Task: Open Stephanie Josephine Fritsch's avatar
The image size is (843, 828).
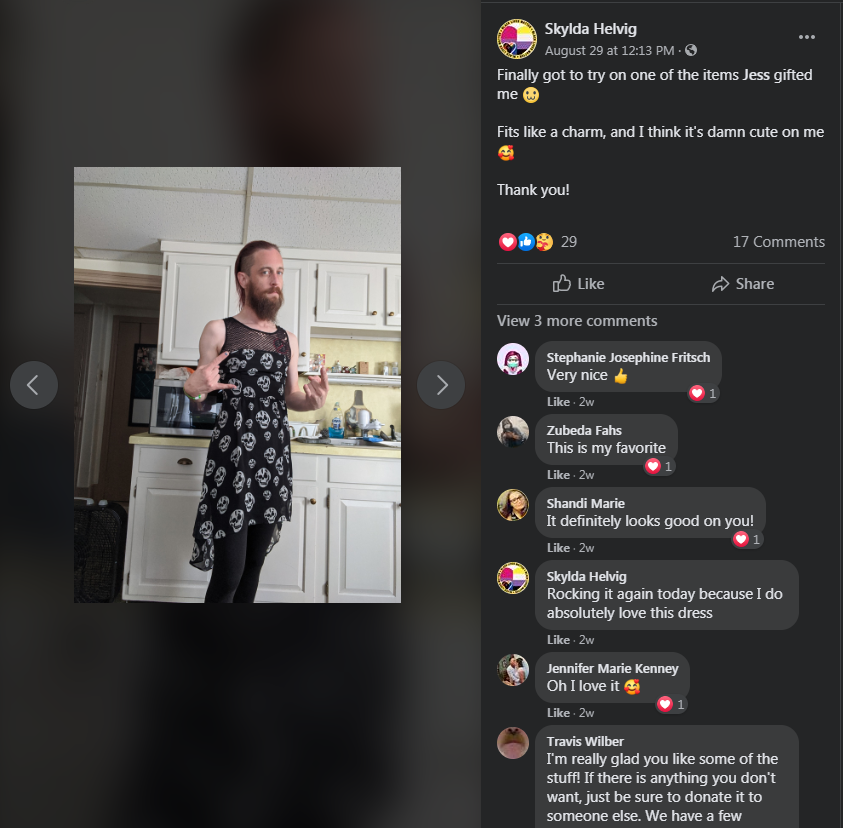Action: point(513,359)
